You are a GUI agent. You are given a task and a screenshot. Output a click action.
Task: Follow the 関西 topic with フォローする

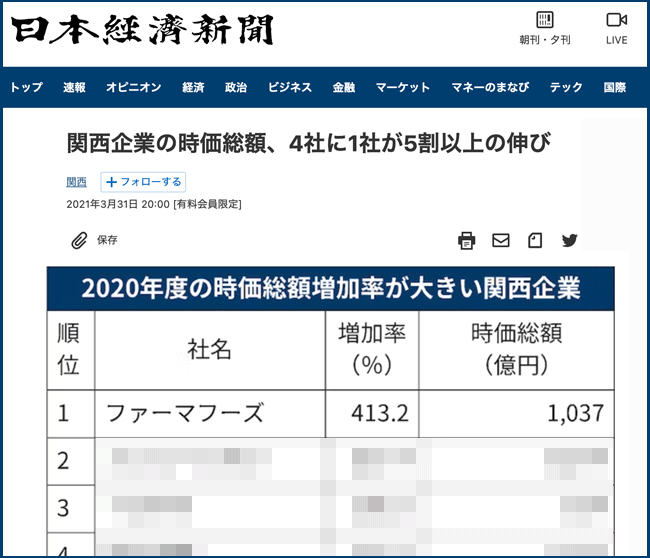click(144, 182)
